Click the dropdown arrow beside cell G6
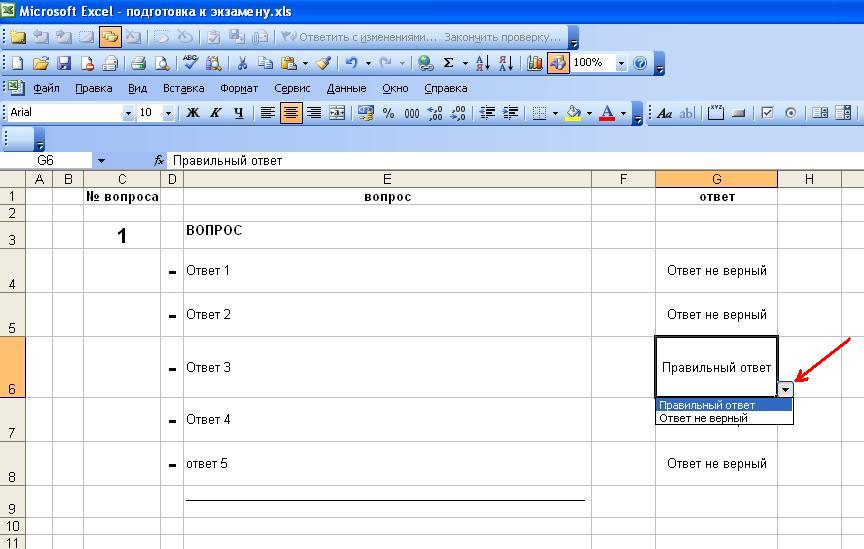The height and width of the screenshot is (549, 864). pos(786,389)
